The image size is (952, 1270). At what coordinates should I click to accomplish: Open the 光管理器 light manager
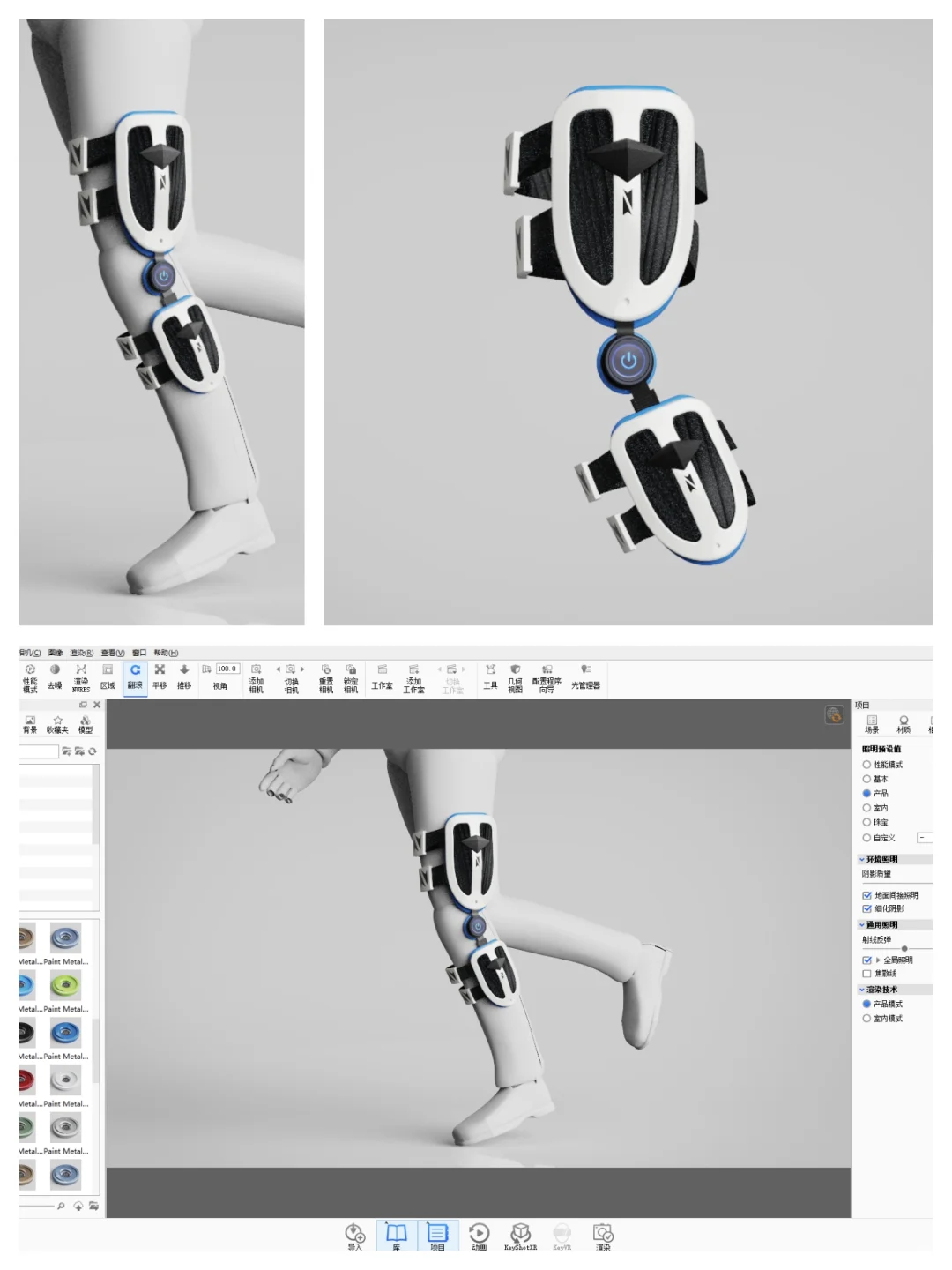click(x=585, y=677)
